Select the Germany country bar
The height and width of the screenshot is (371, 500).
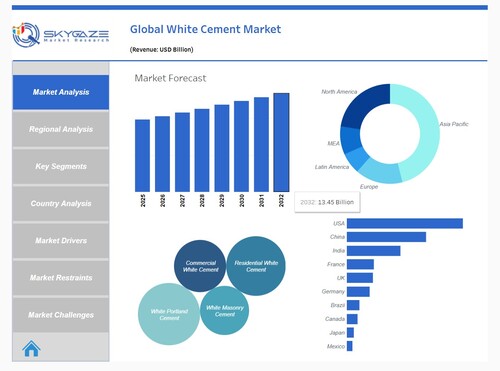point(358,291)
